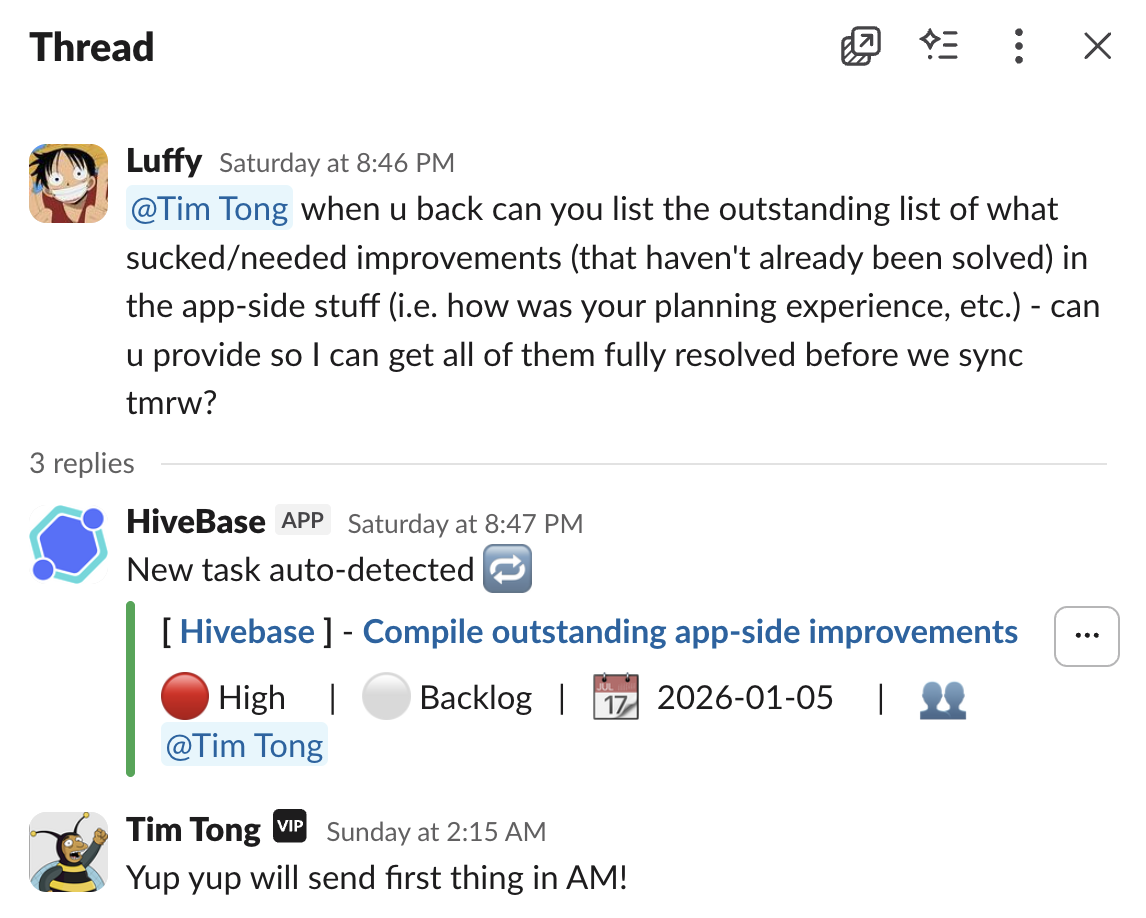Click the calendar due date icon
Viewport: 1146px width, 918px height.
(616, 698)
